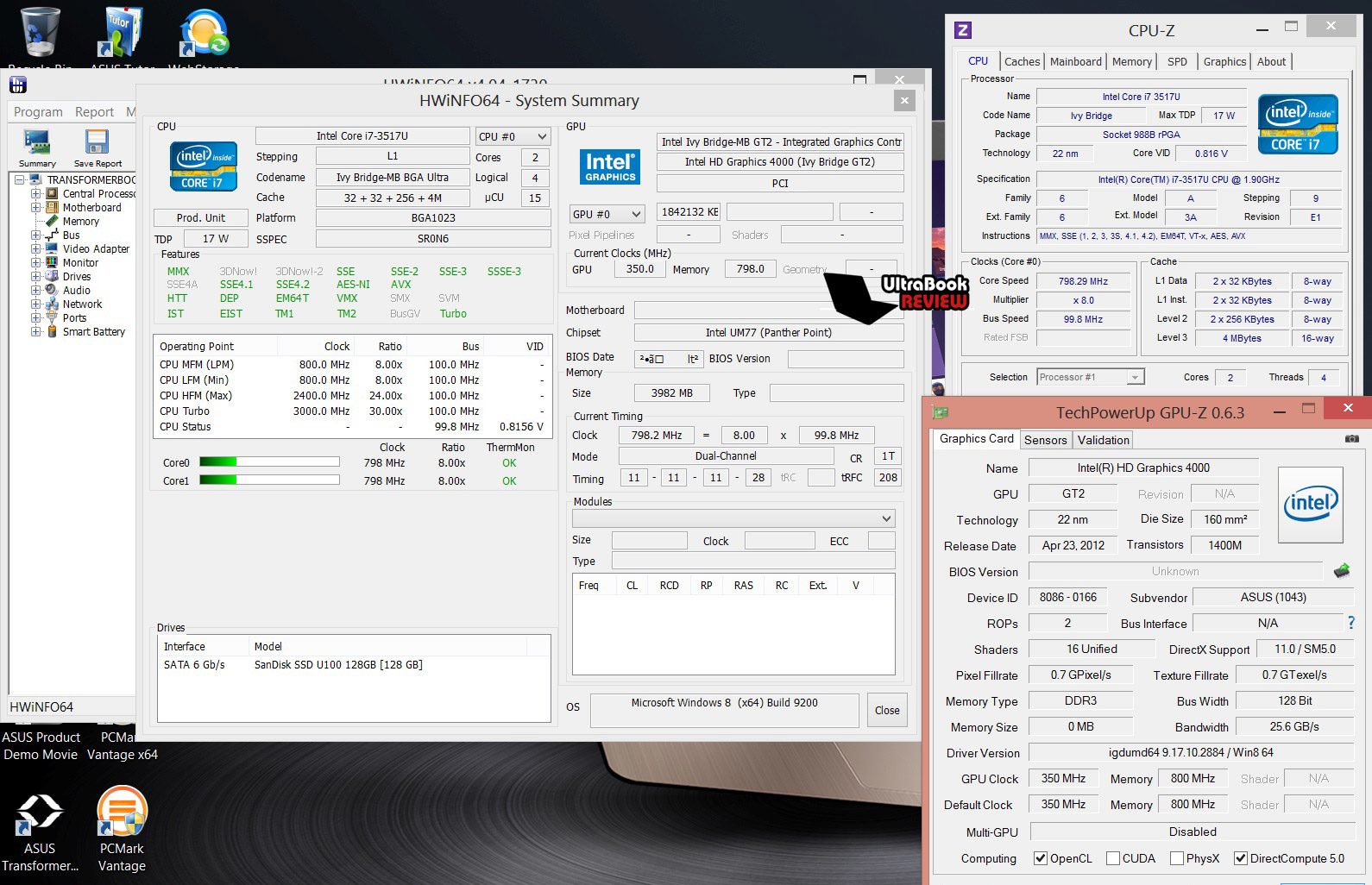Open the Recycle Bin desktop icon

pos(40,36)
